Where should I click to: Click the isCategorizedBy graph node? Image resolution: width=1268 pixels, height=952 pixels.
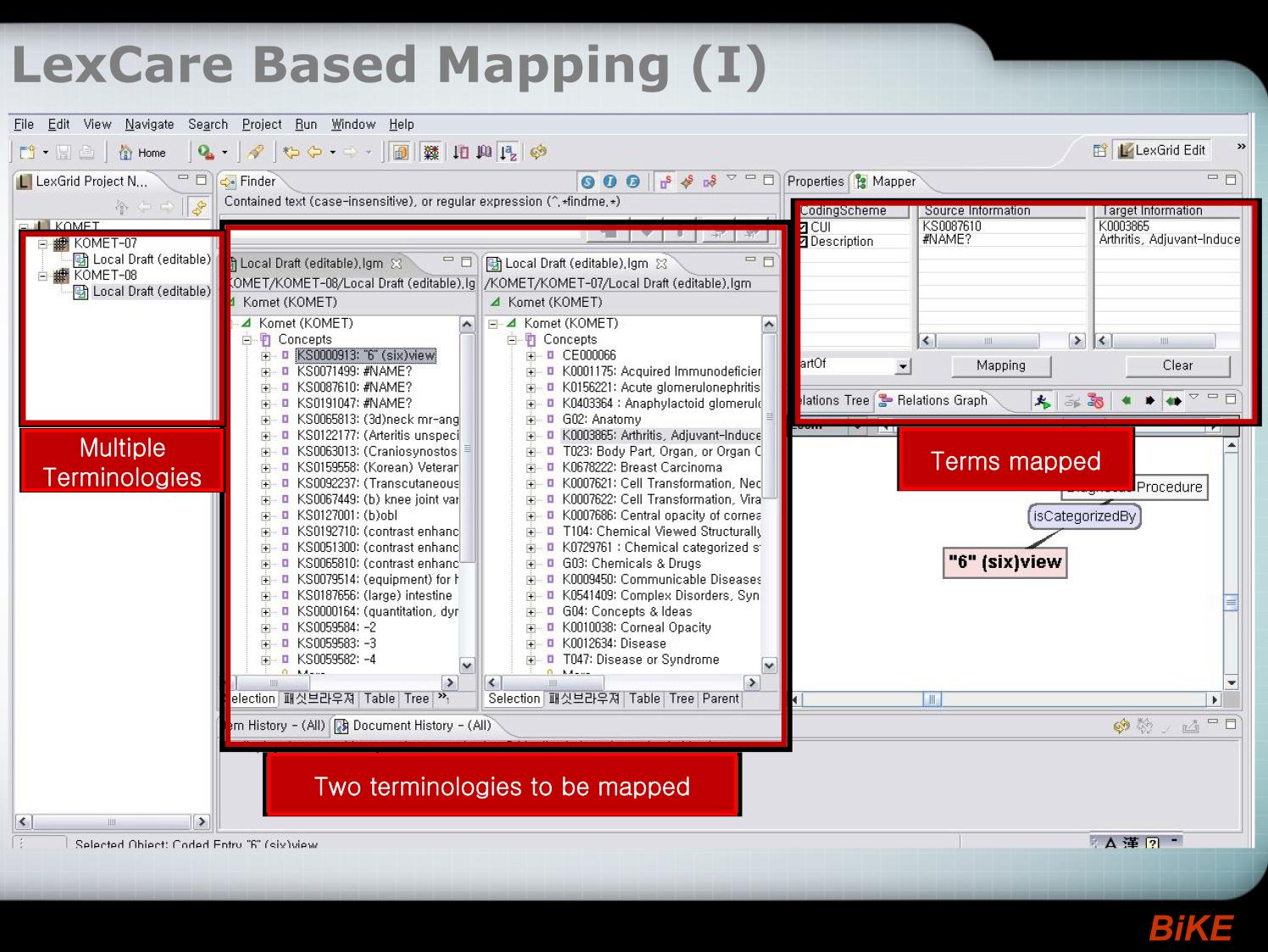1084,516
